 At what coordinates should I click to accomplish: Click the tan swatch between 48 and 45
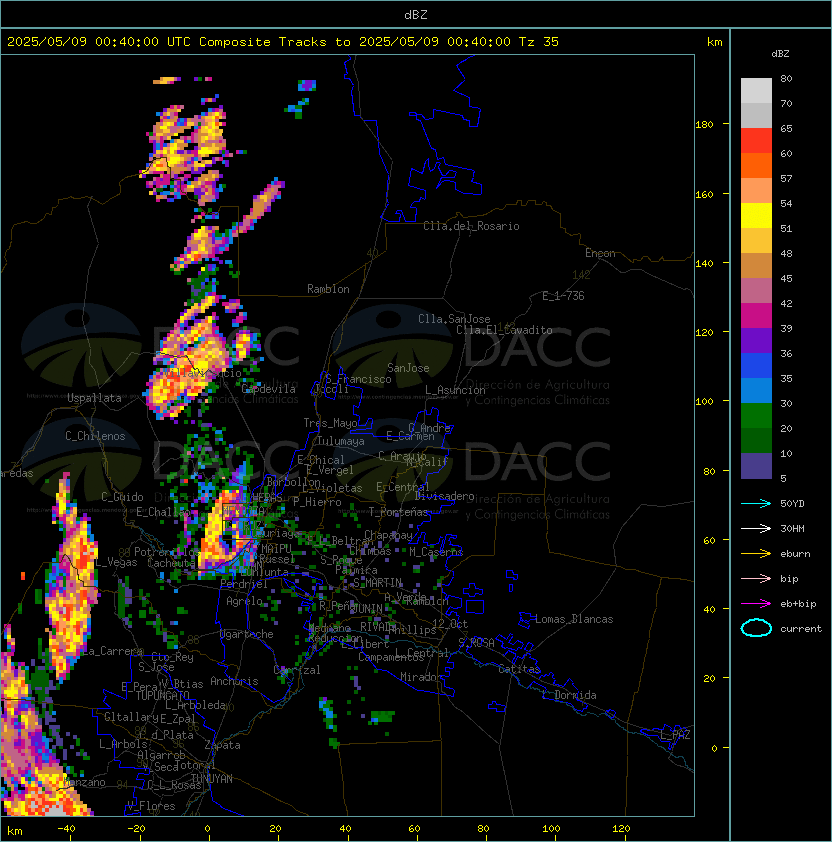click(756, 265)
